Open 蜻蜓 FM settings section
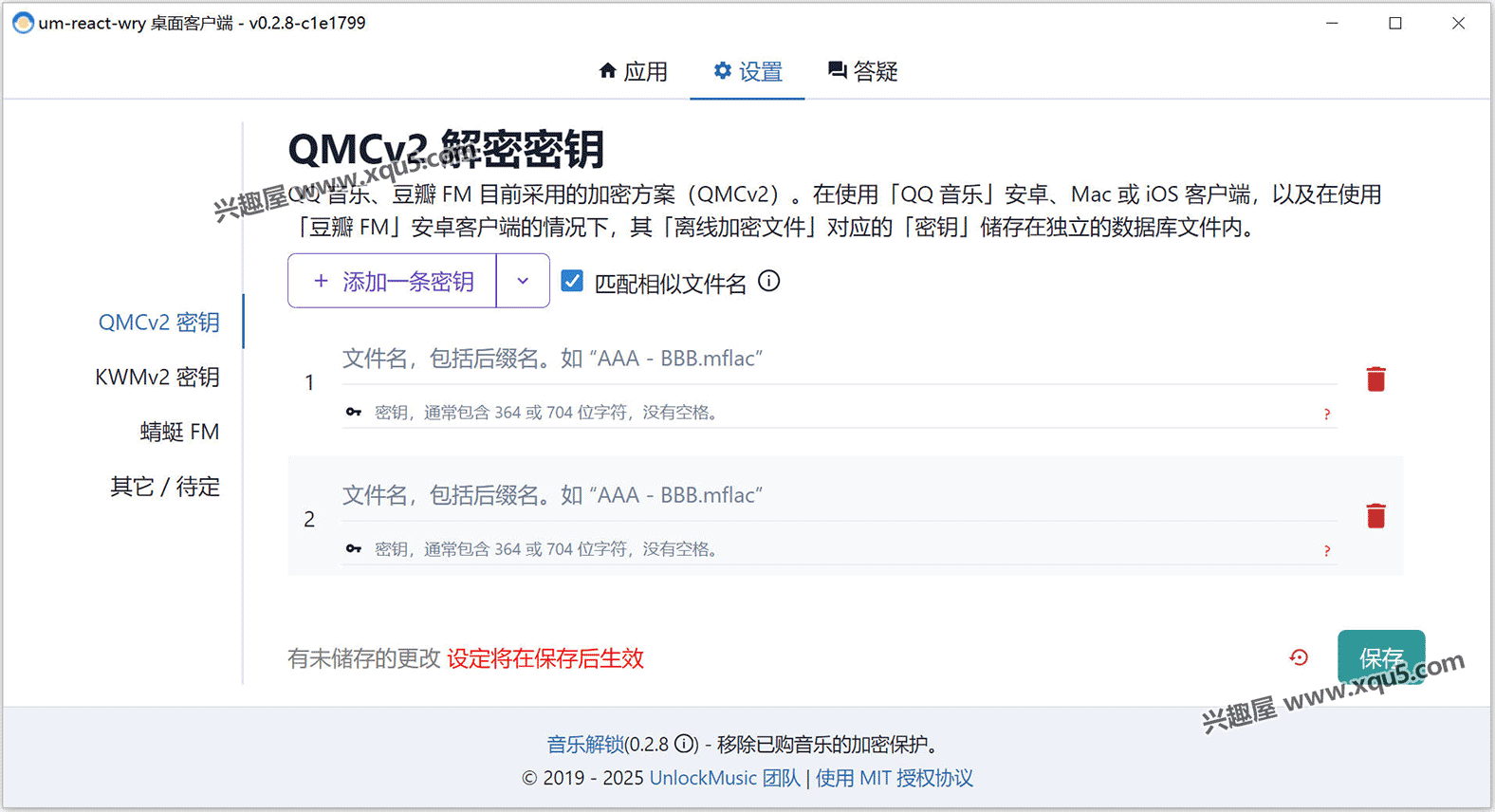 point(179,433)
